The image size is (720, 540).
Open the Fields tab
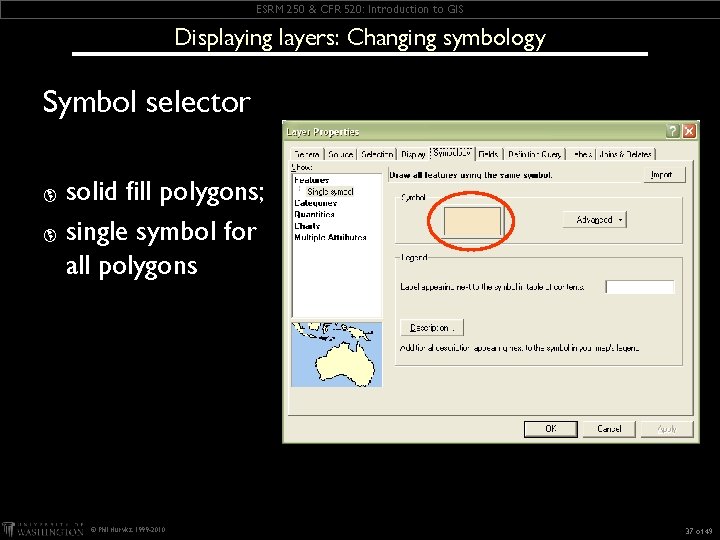pos(489,154)
